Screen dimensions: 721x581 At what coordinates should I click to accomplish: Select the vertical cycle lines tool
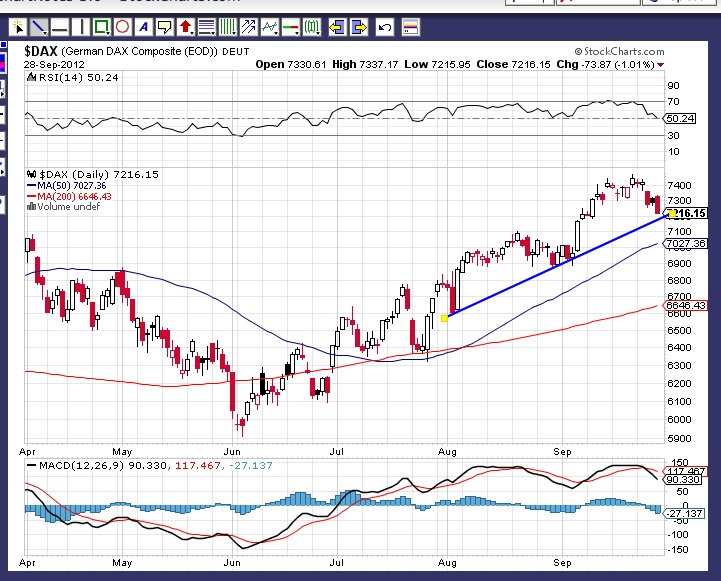pos(227,27)
